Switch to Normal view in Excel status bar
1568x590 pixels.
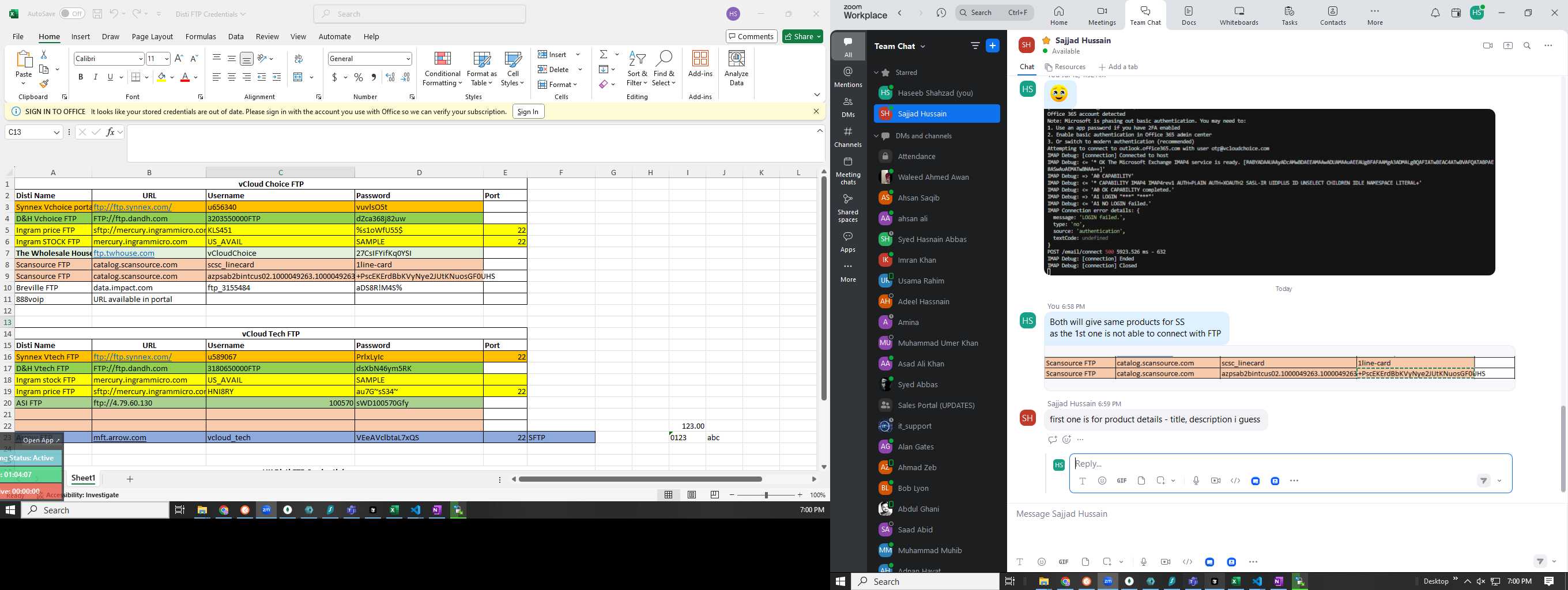pyautogui.click(x=668, y=494)
